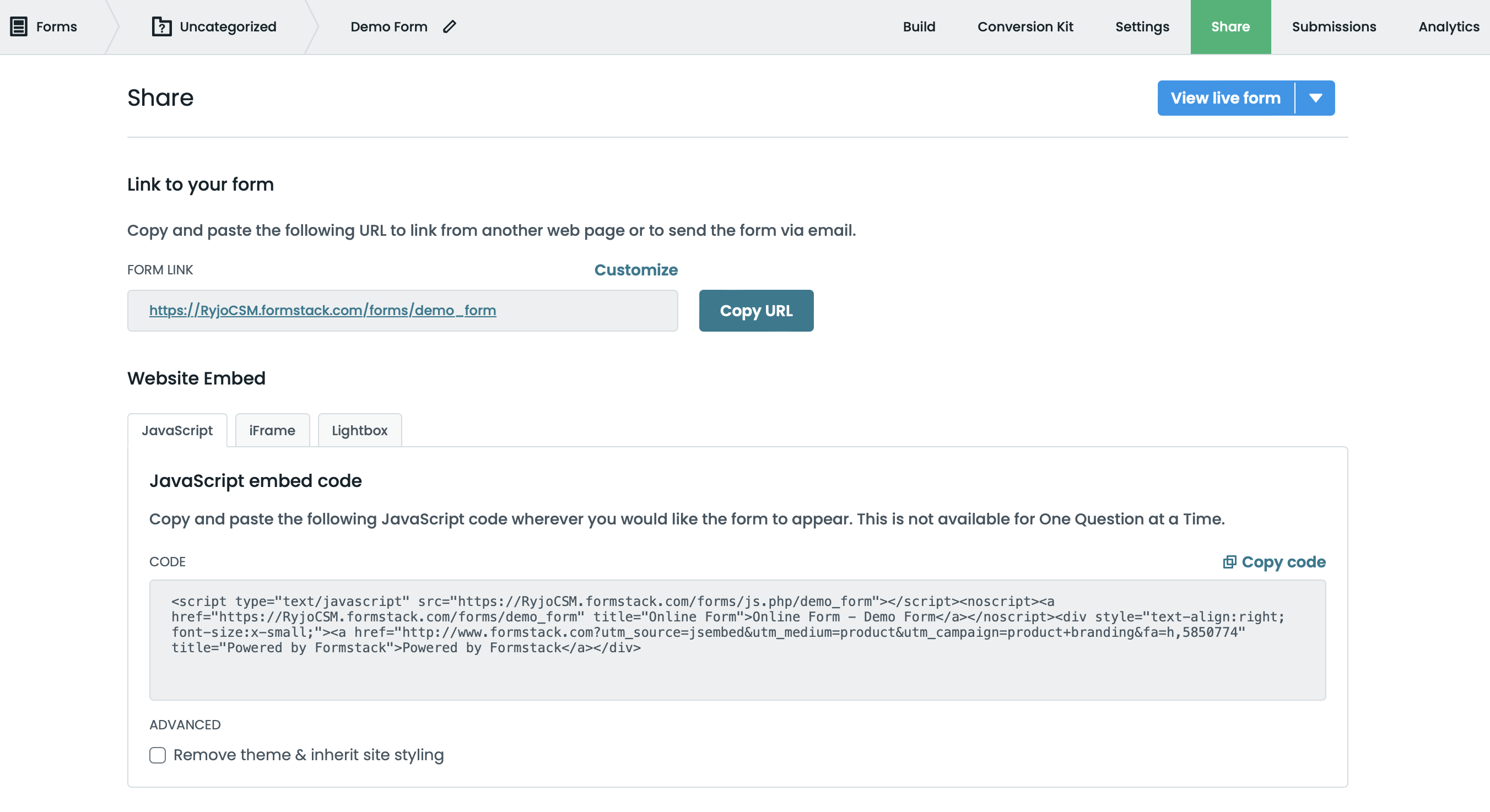Click the Copy URL button
Image resolution: width=1490 pixels, height=812 pixels.
756,311
